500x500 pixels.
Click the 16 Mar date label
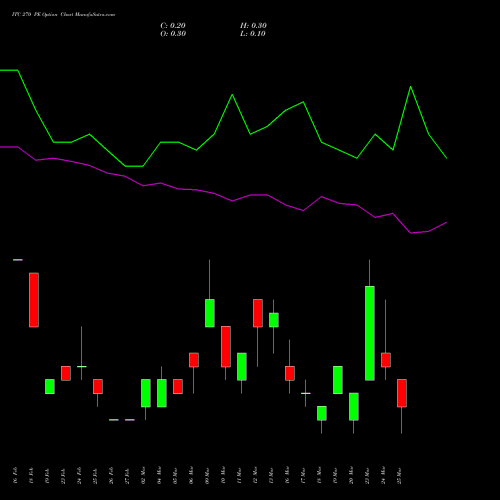[x=287, y=475]
